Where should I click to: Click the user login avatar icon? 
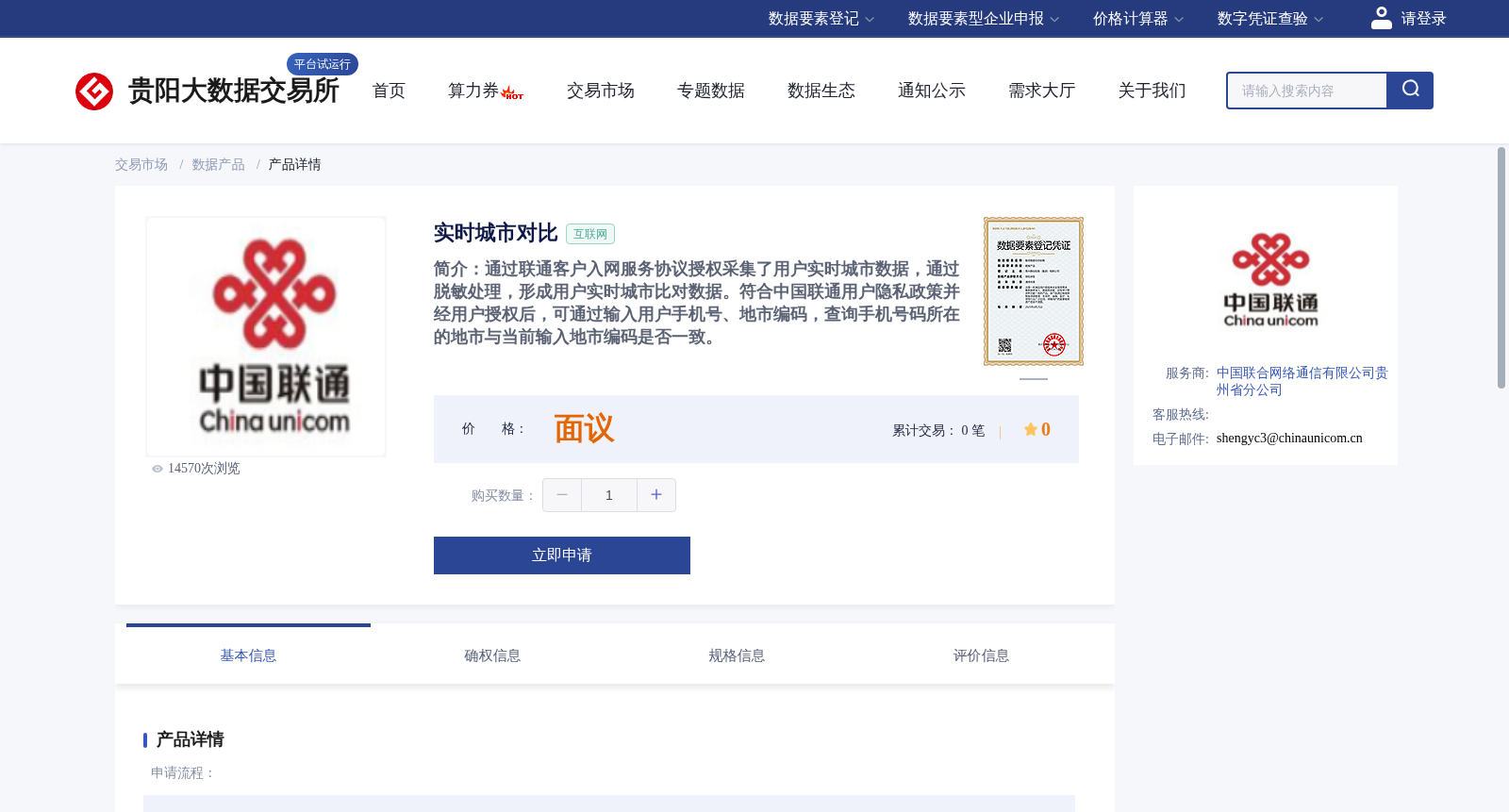pos(1382,18)
